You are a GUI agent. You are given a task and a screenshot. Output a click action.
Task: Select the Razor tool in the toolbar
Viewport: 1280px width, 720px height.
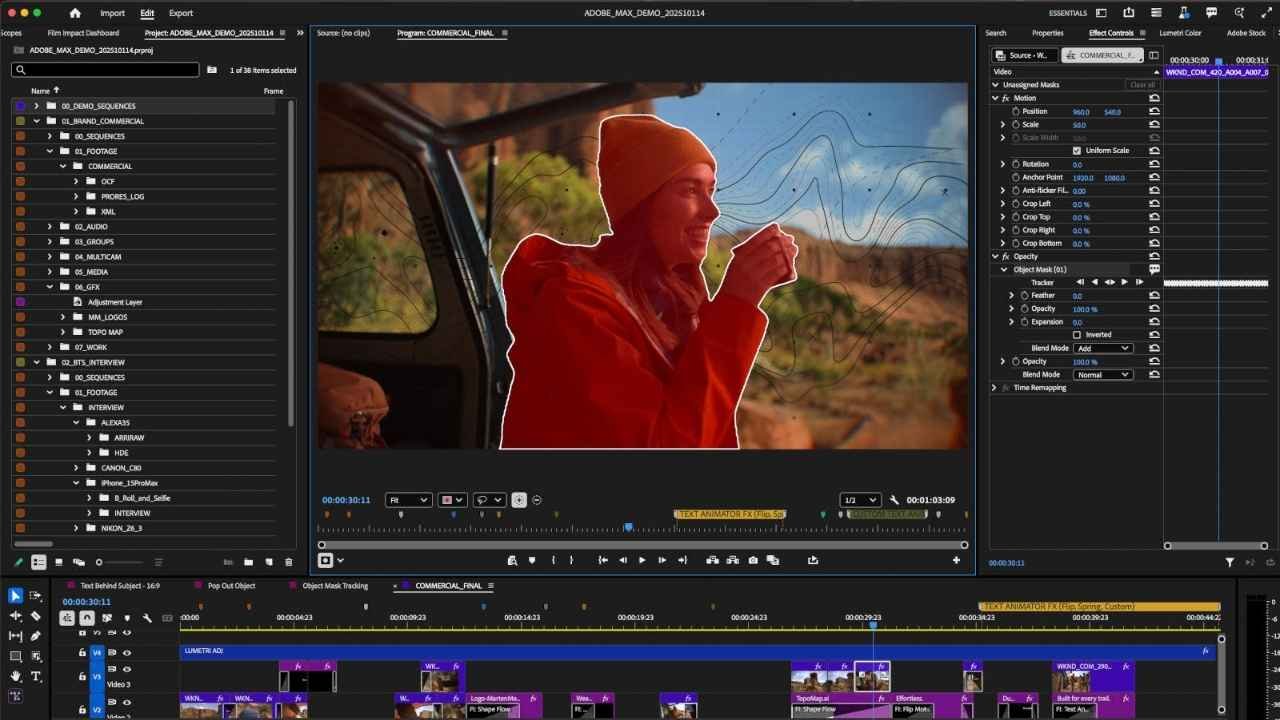pyautogui.click(x=36, y=617)
